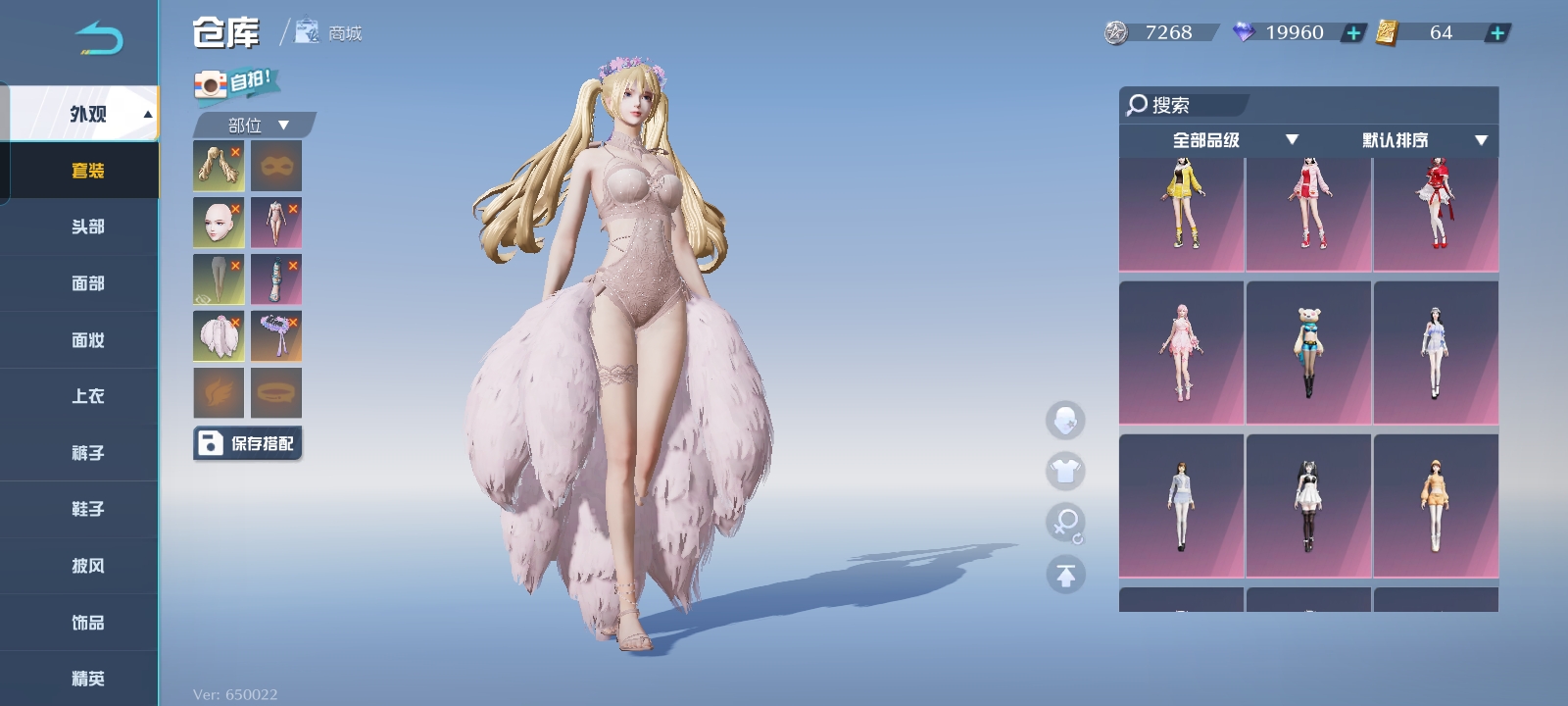Remove the equipped flower wreath item
Screen dimensions: 1568x706
[x=293, y=322]
